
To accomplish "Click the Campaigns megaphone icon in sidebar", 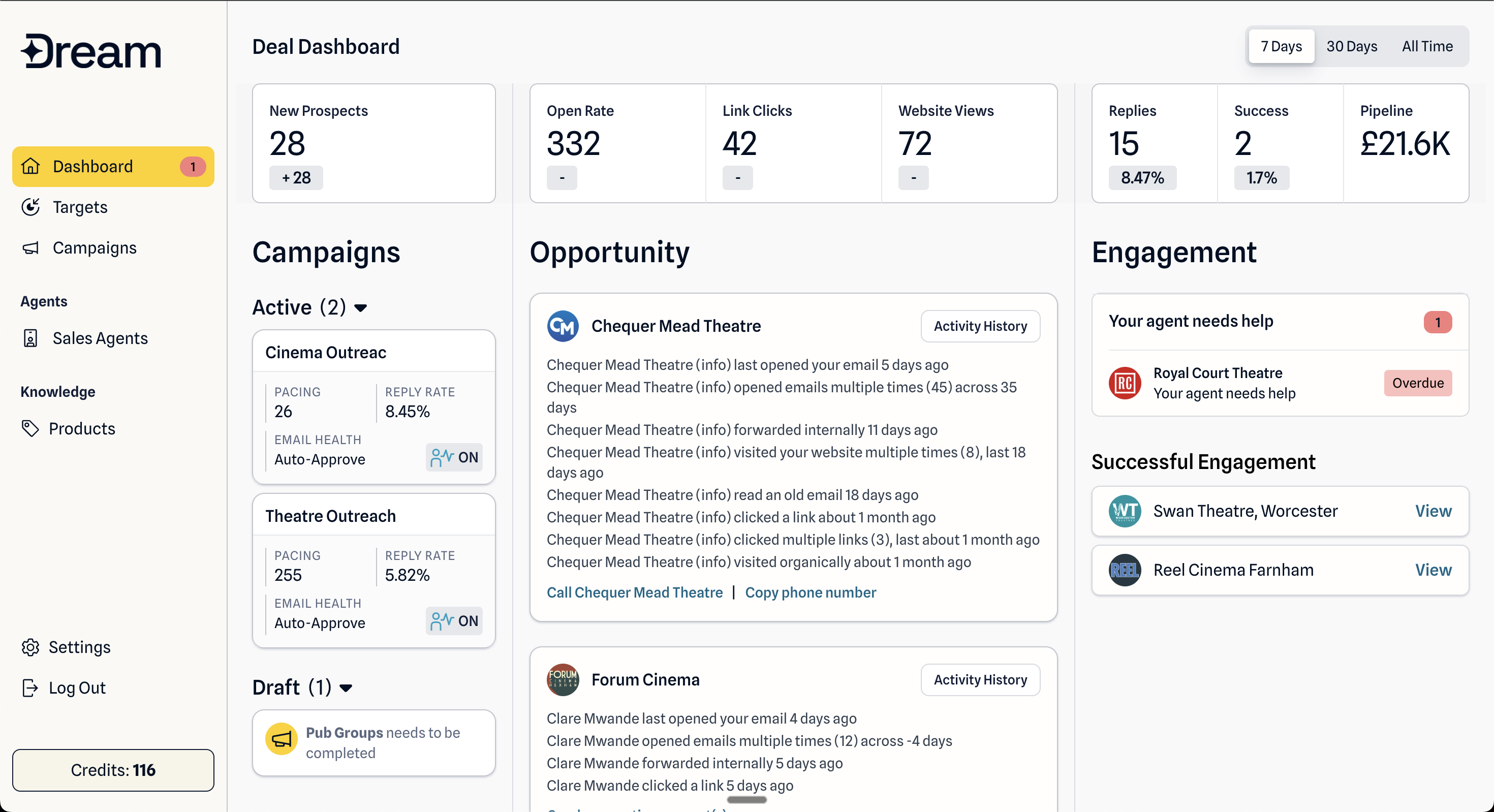I will pyautogui.click(x=30, y=248).
